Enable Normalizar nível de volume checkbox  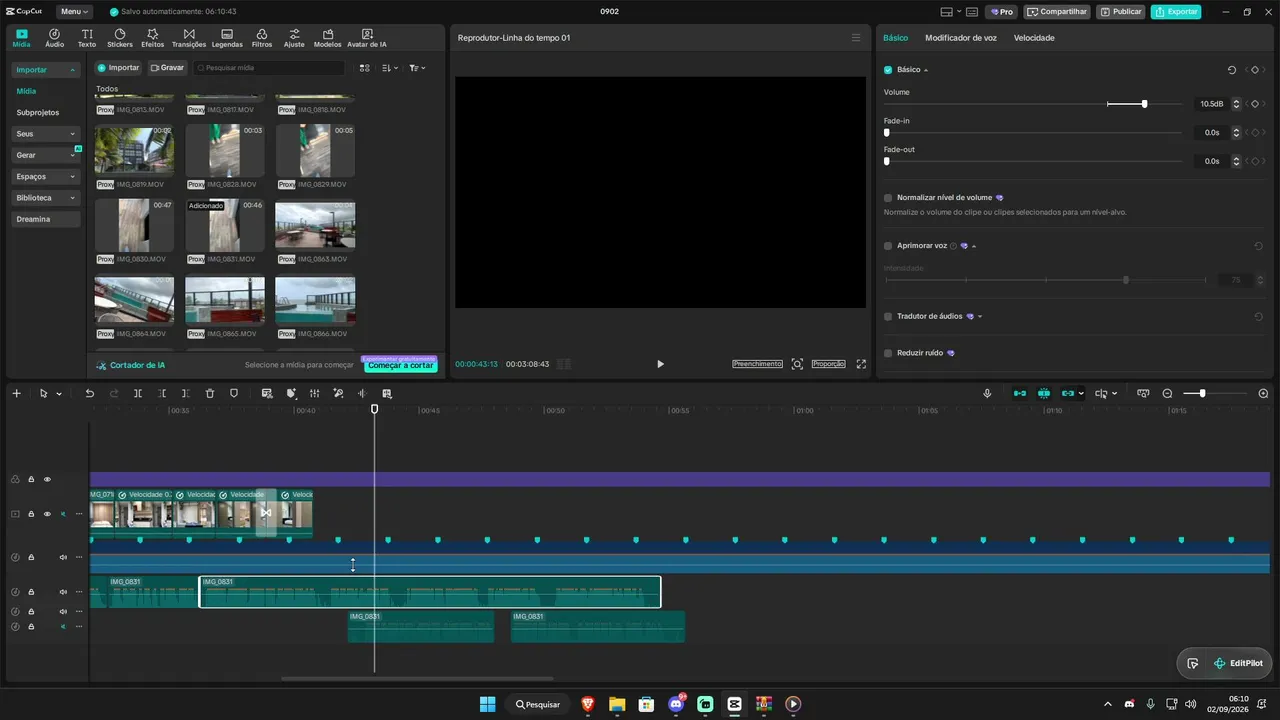888,198
